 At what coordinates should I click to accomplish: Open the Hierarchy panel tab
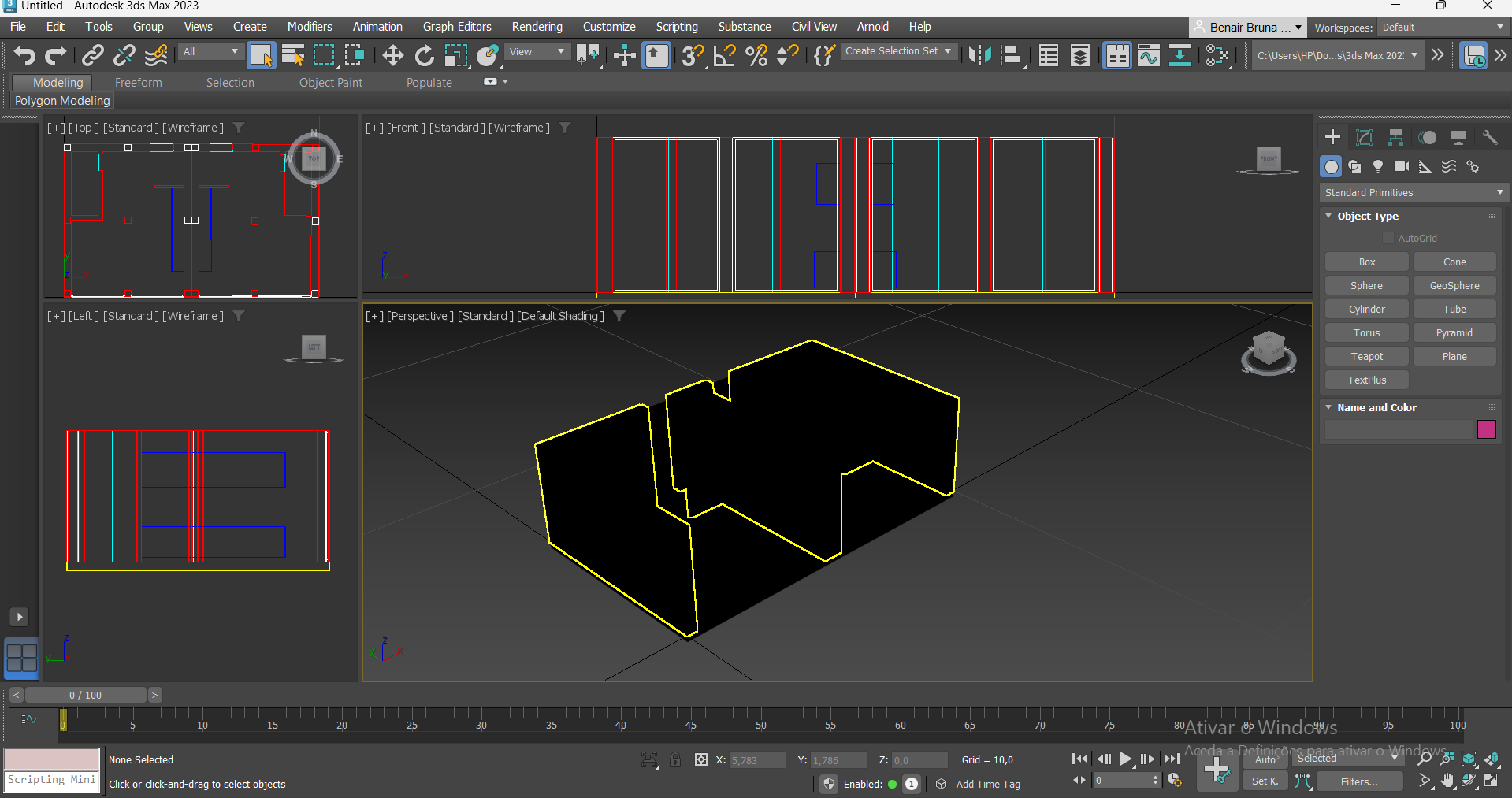(1395, 137)
